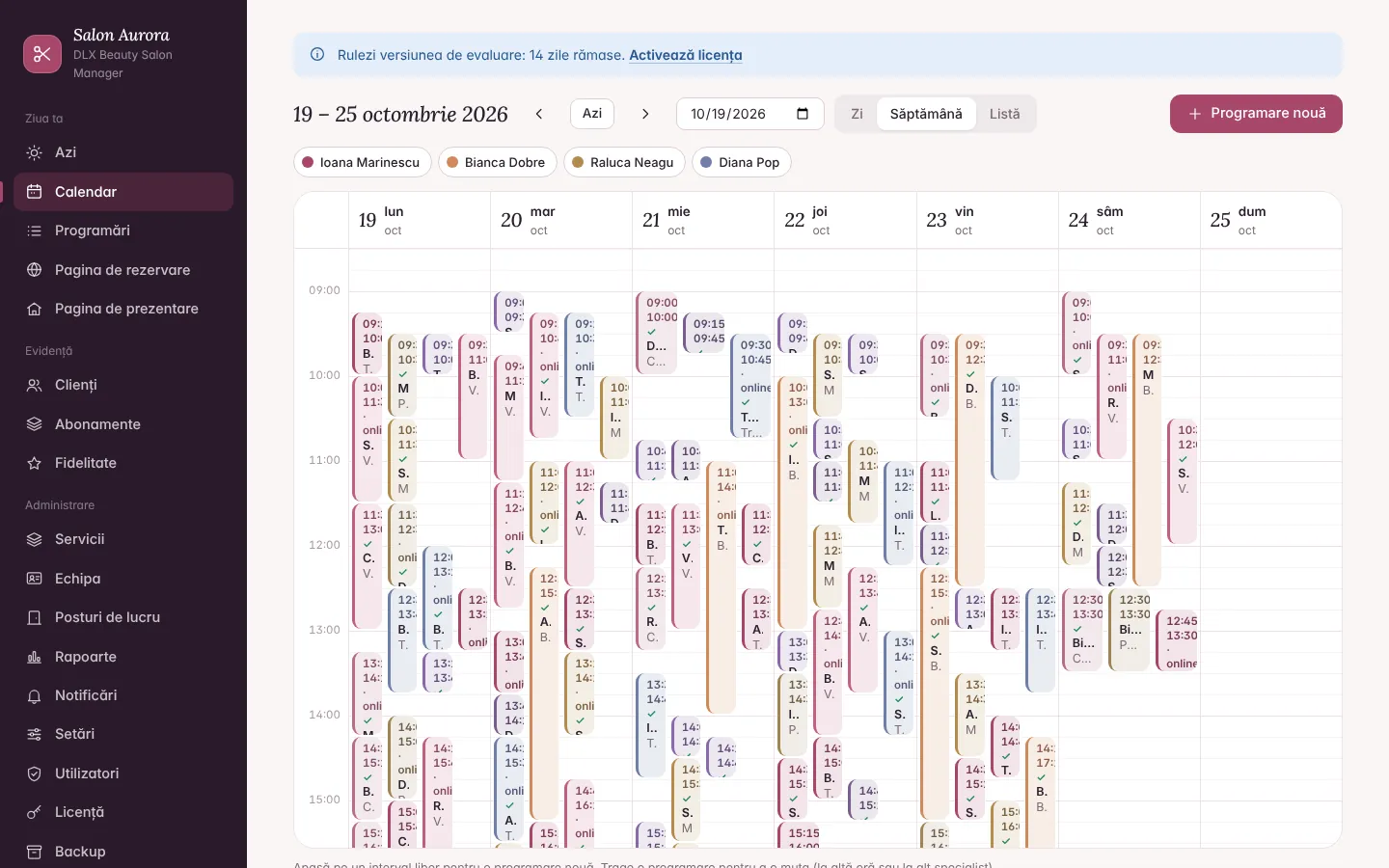Toggle Ioana Marinescu staff filter
This screenshot has width=1389, height=868.
click(362, 162)
